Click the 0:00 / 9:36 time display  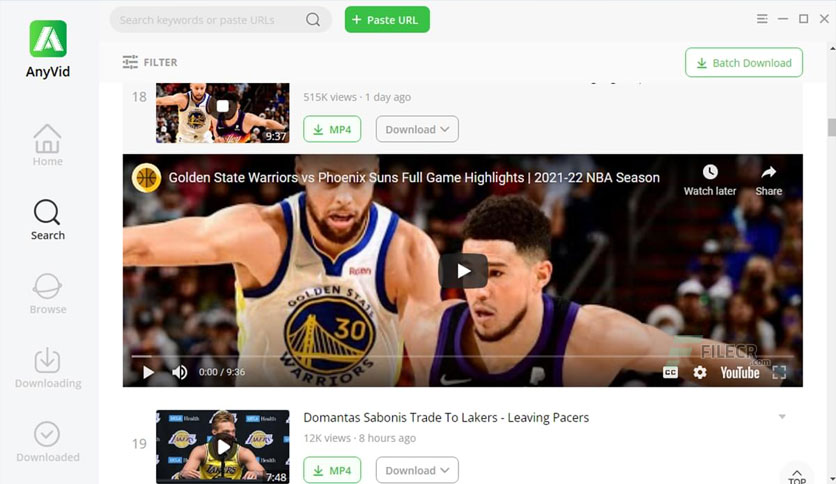coord(222,372)
